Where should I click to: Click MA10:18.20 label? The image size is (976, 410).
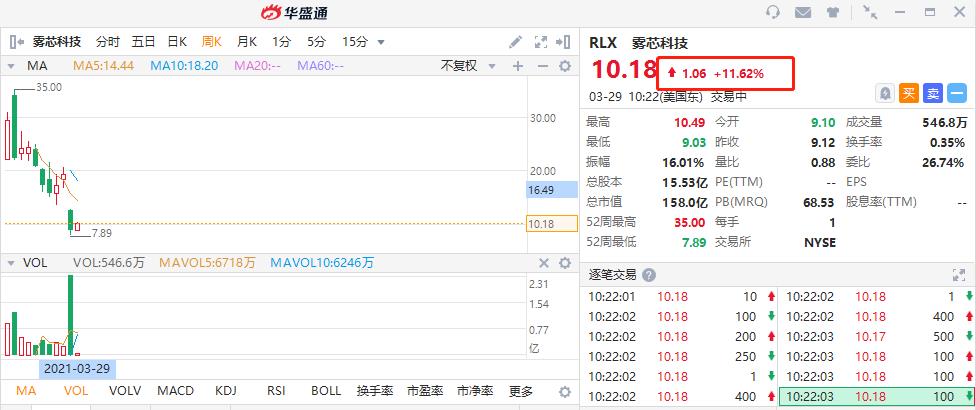[x=184, y=66]
